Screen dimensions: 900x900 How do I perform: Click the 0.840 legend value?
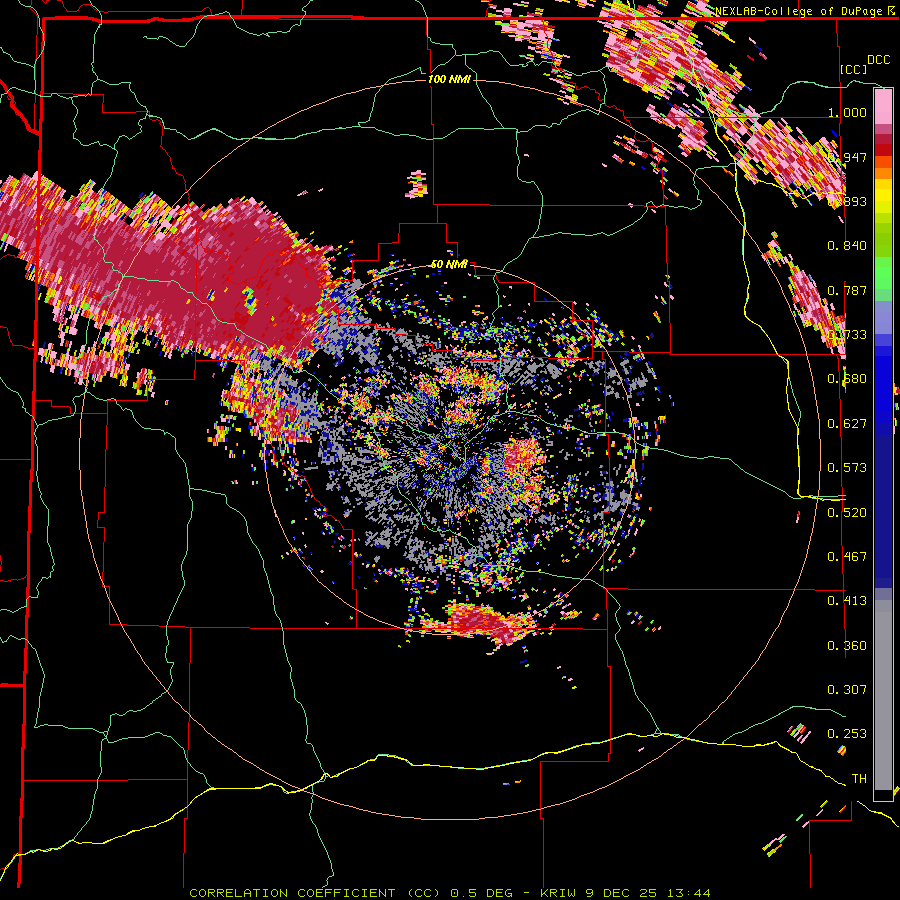847,246
